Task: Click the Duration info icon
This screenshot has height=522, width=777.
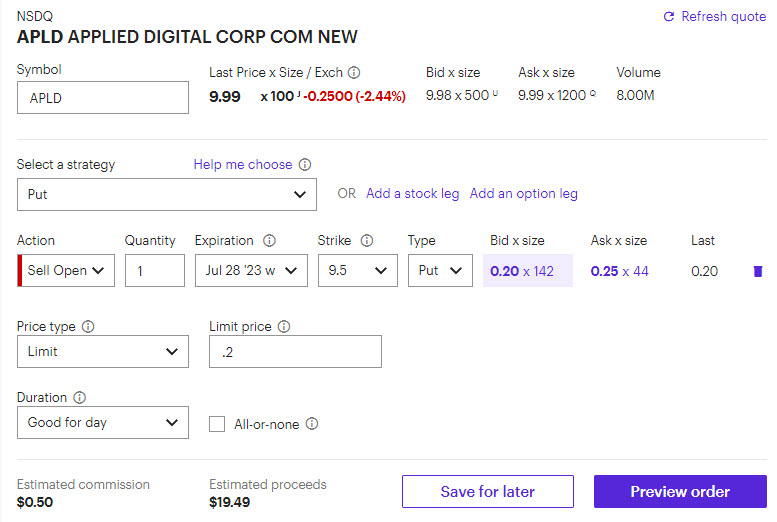Action: point(80,398)
